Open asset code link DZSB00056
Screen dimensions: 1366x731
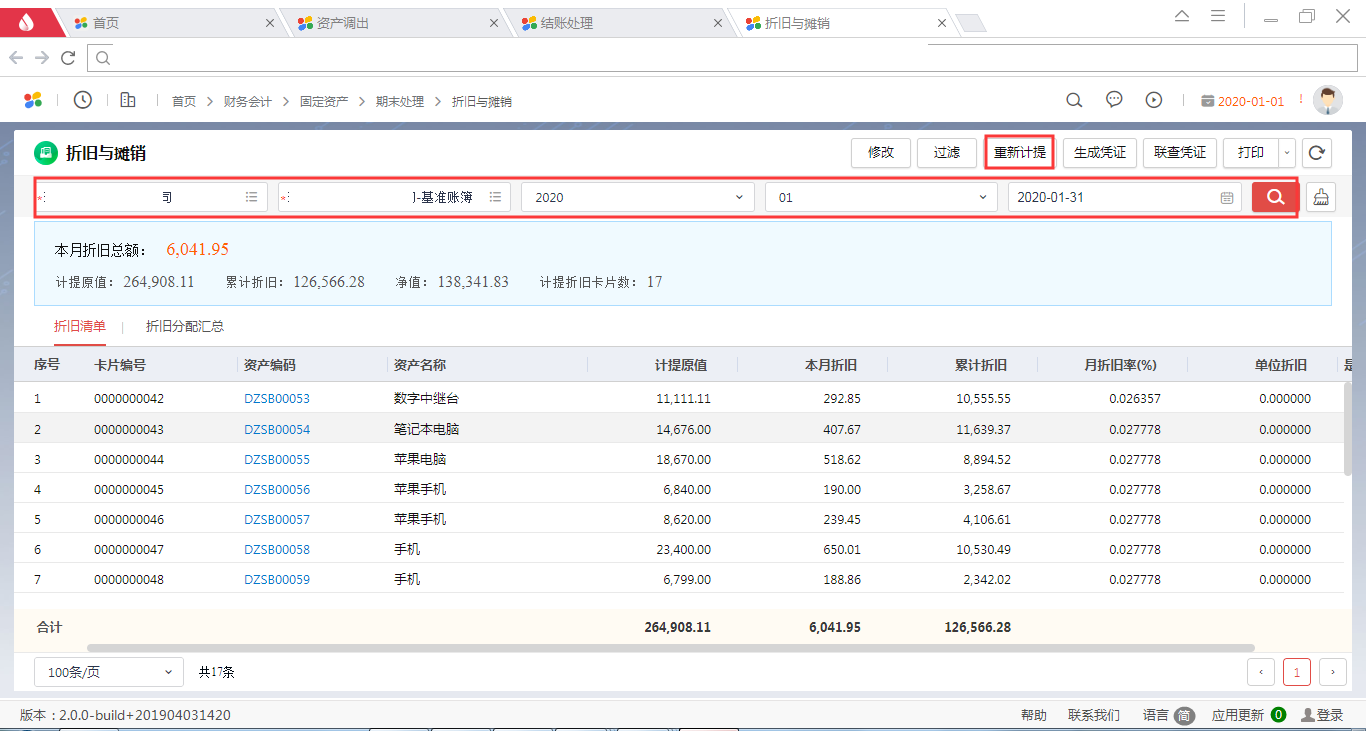coord(277,490)
